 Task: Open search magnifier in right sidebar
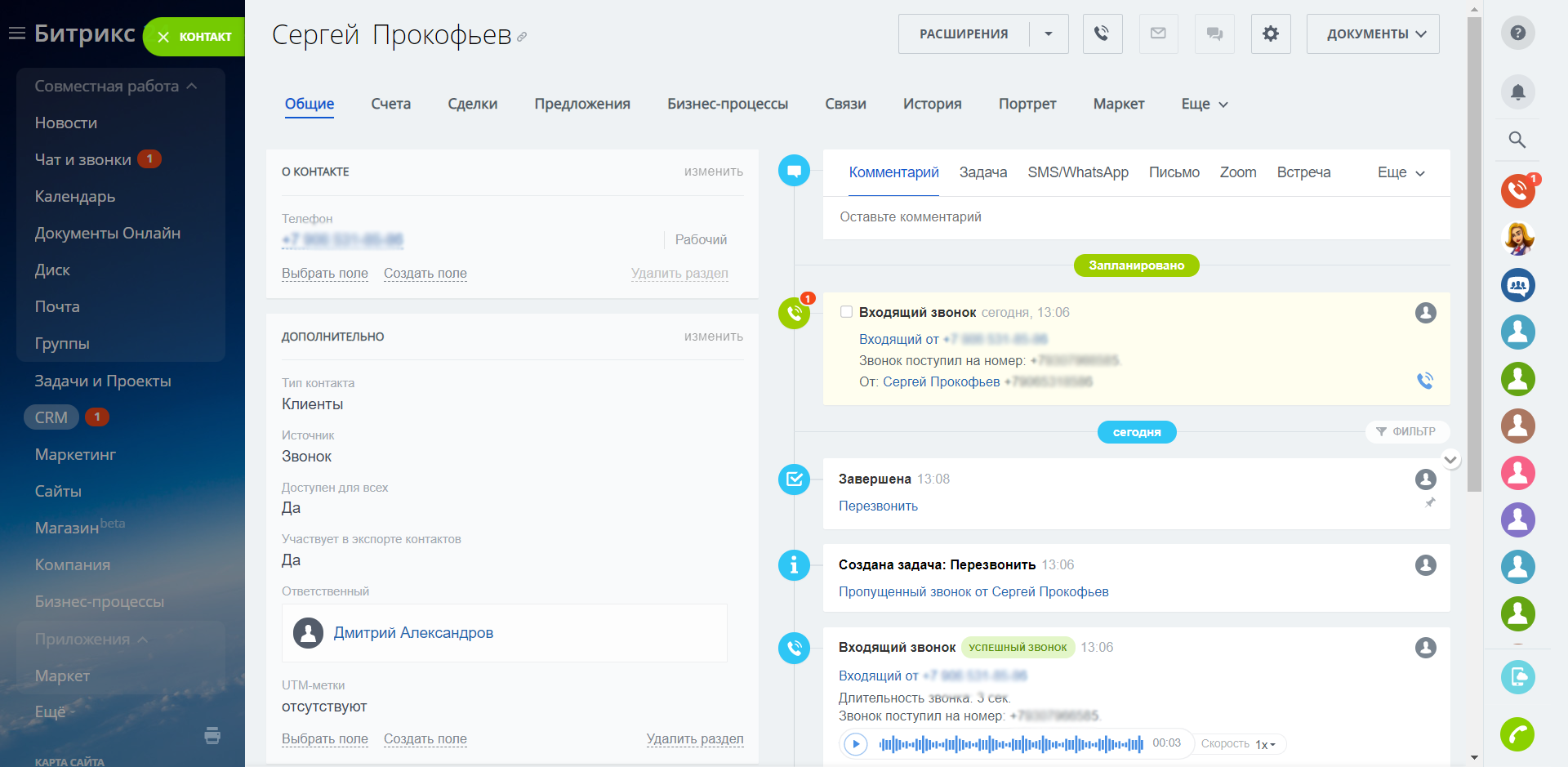1518,140
